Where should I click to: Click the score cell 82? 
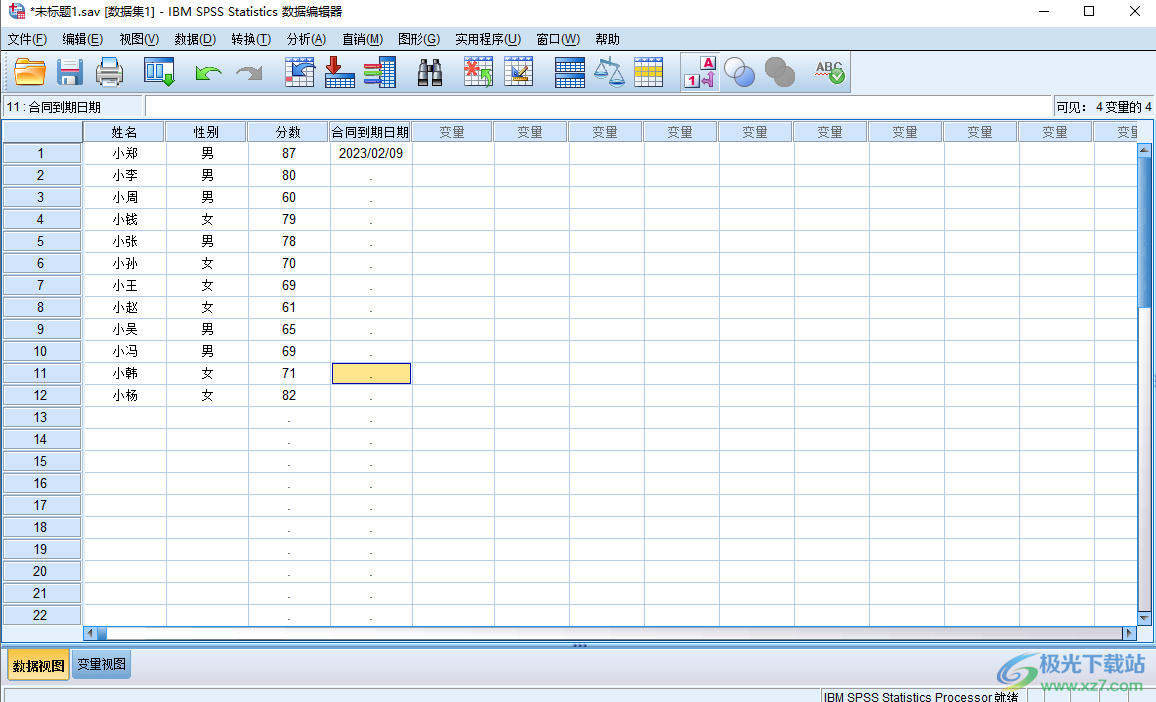click(x=288, y=395)
